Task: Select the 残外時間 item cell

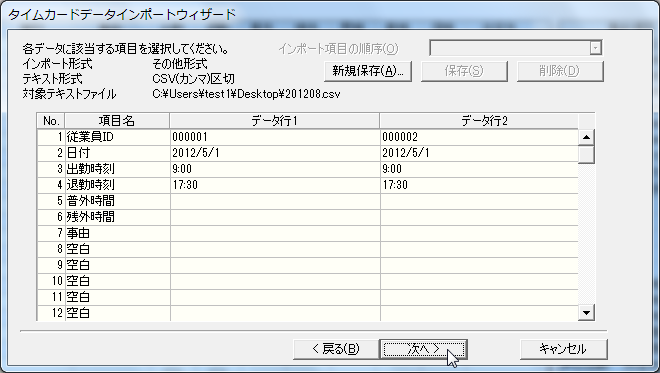Action: pyautogui.click(x=117, y=217)
